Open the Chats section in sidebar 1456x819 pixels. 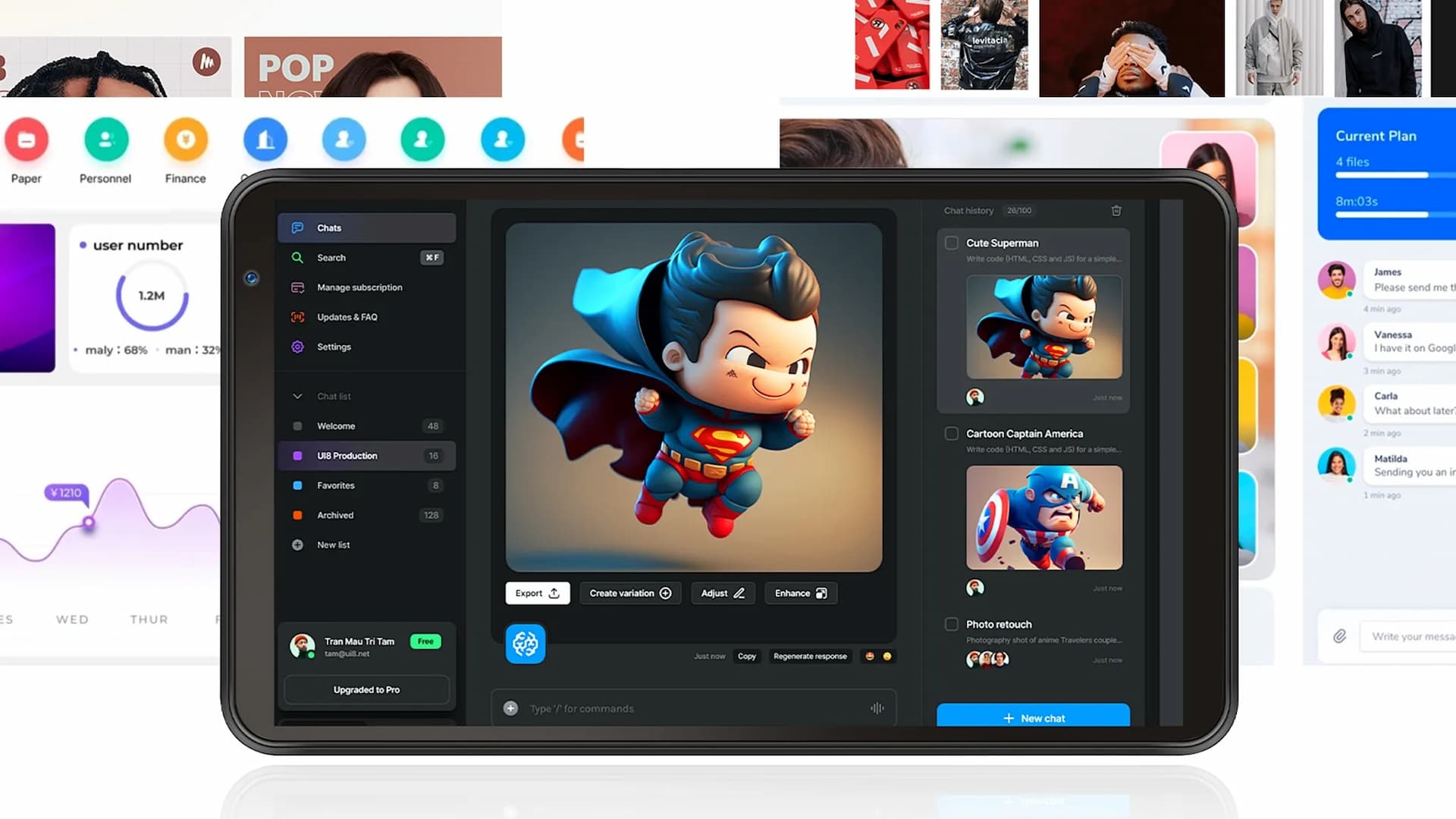pos(366,227)
